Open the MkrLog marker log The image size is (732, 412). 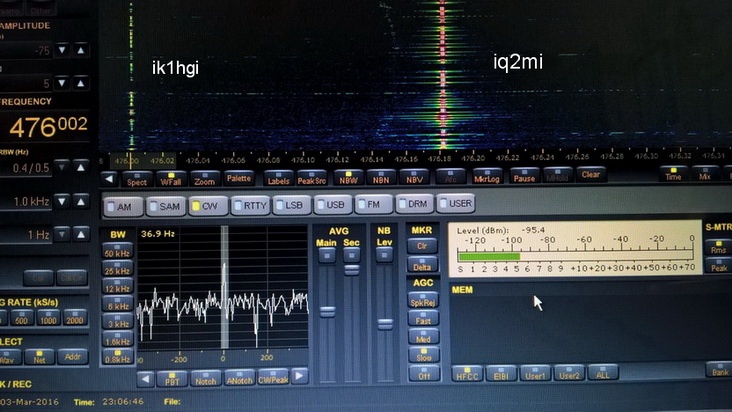(487, 176)
